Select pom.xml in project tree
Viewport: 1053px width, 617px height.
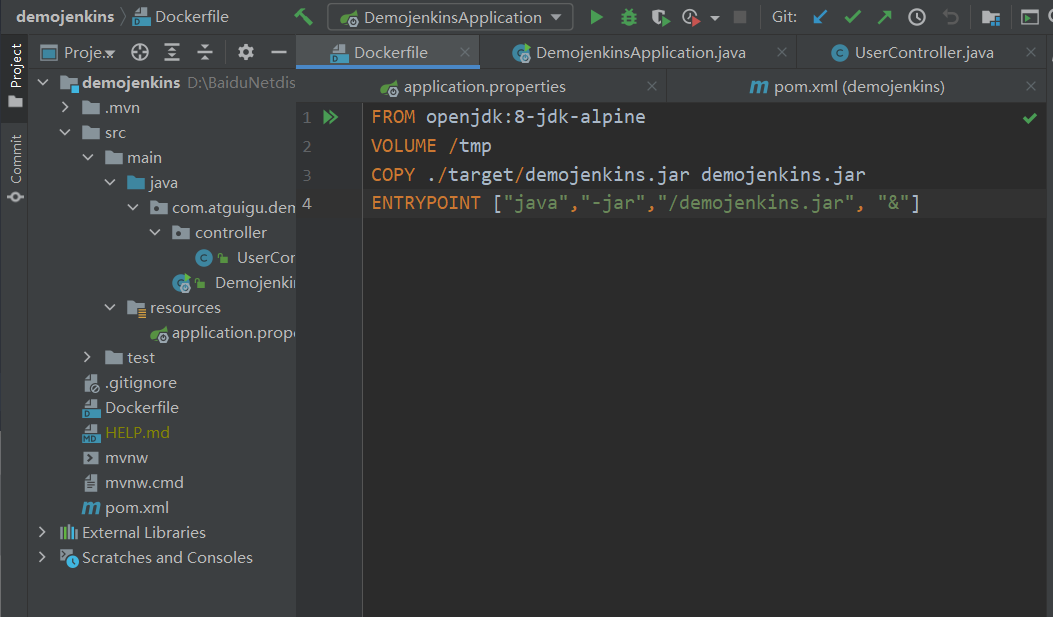pyautogui.click(x=126, y=508)
